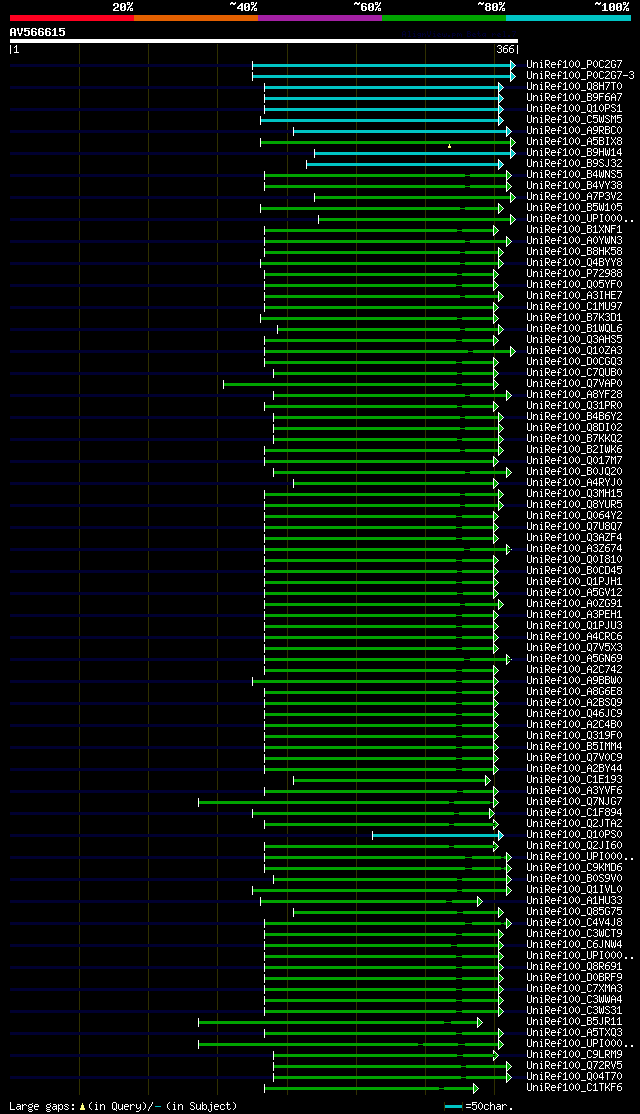The width and height of the screenshot is (640, 1114).
Task: Select the UniRef100_A3Z674 label
Action: pos(575,548)
